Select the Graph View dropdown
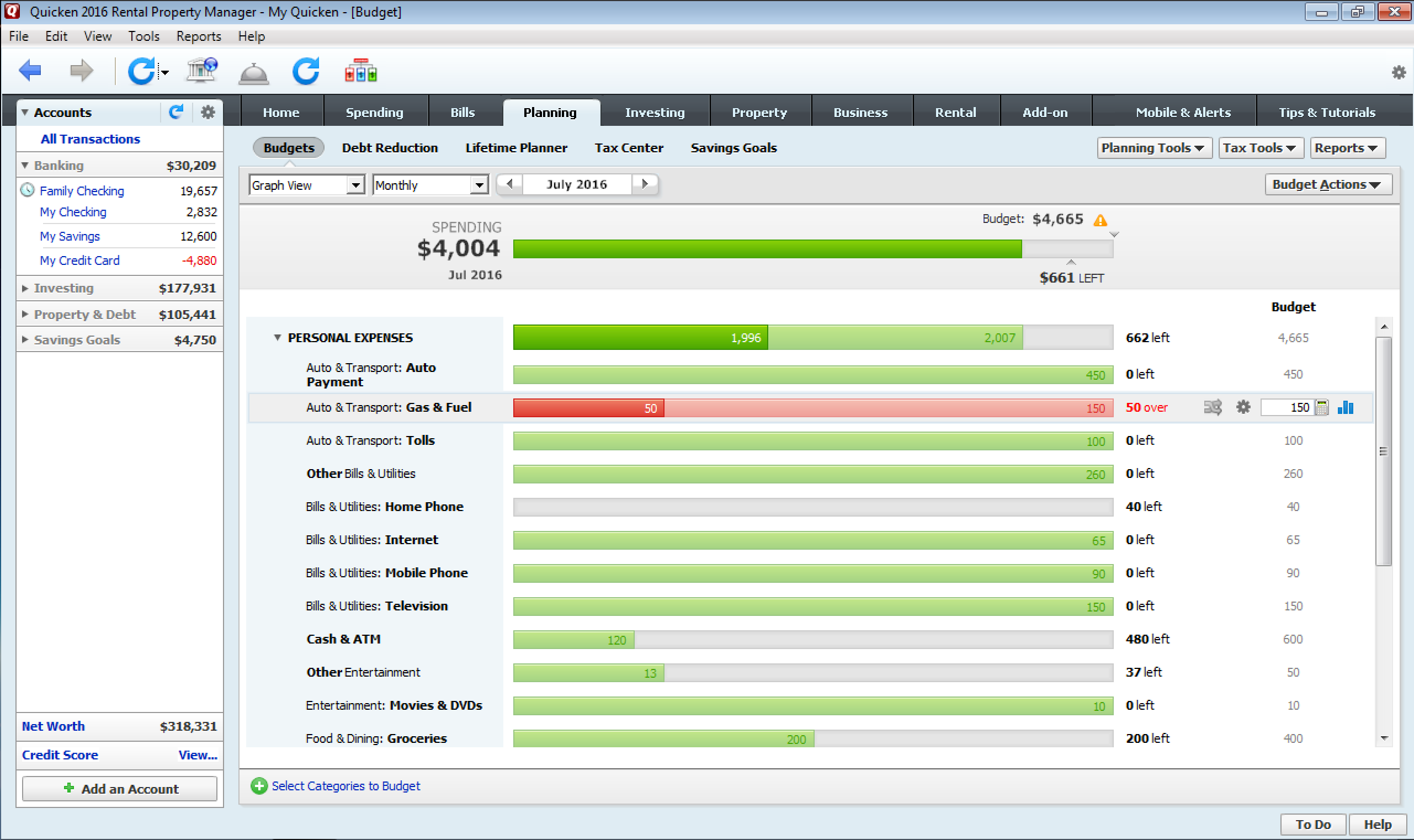 pyautogui.click(x=305, y=184)
